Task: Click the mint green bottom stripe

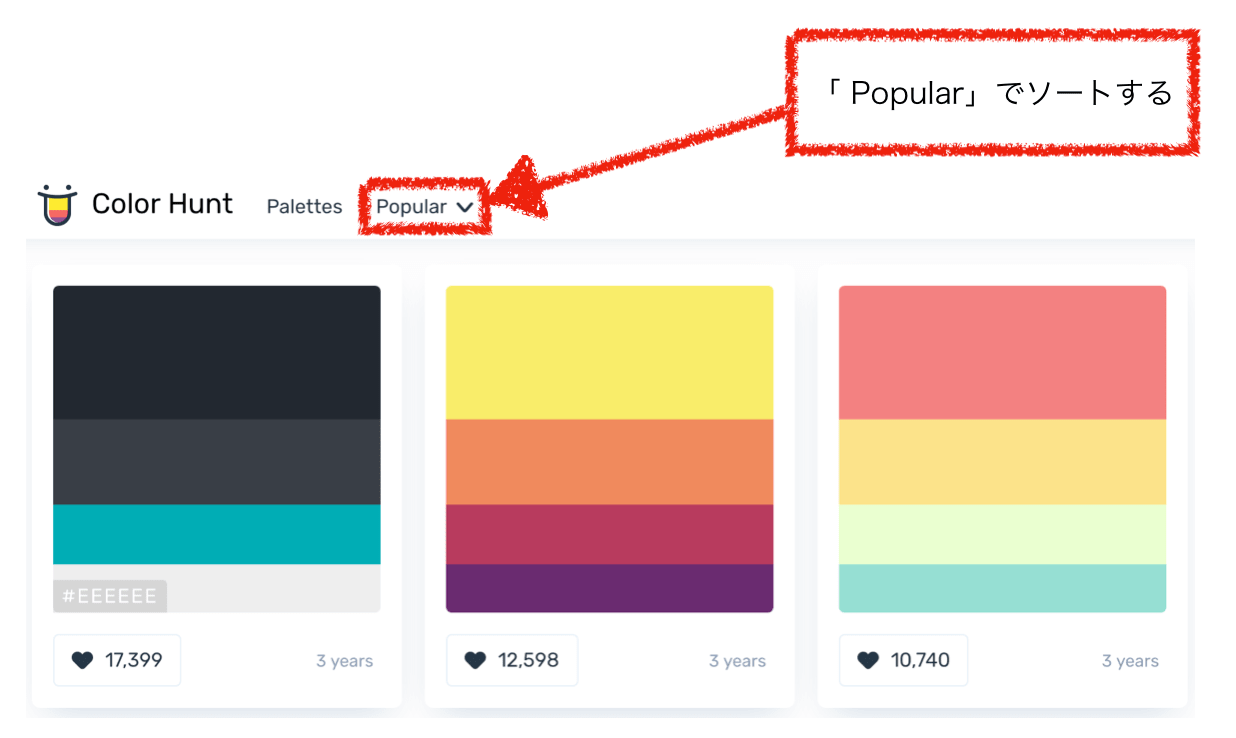Action: click(1002, 585)
